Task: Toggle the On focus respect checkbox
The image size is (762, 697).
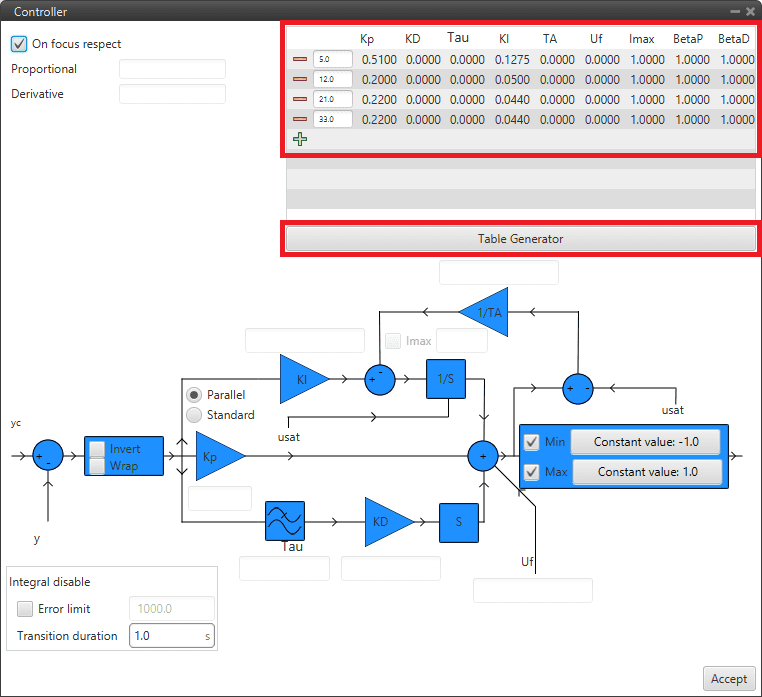Action: click(x=19, y=44)
